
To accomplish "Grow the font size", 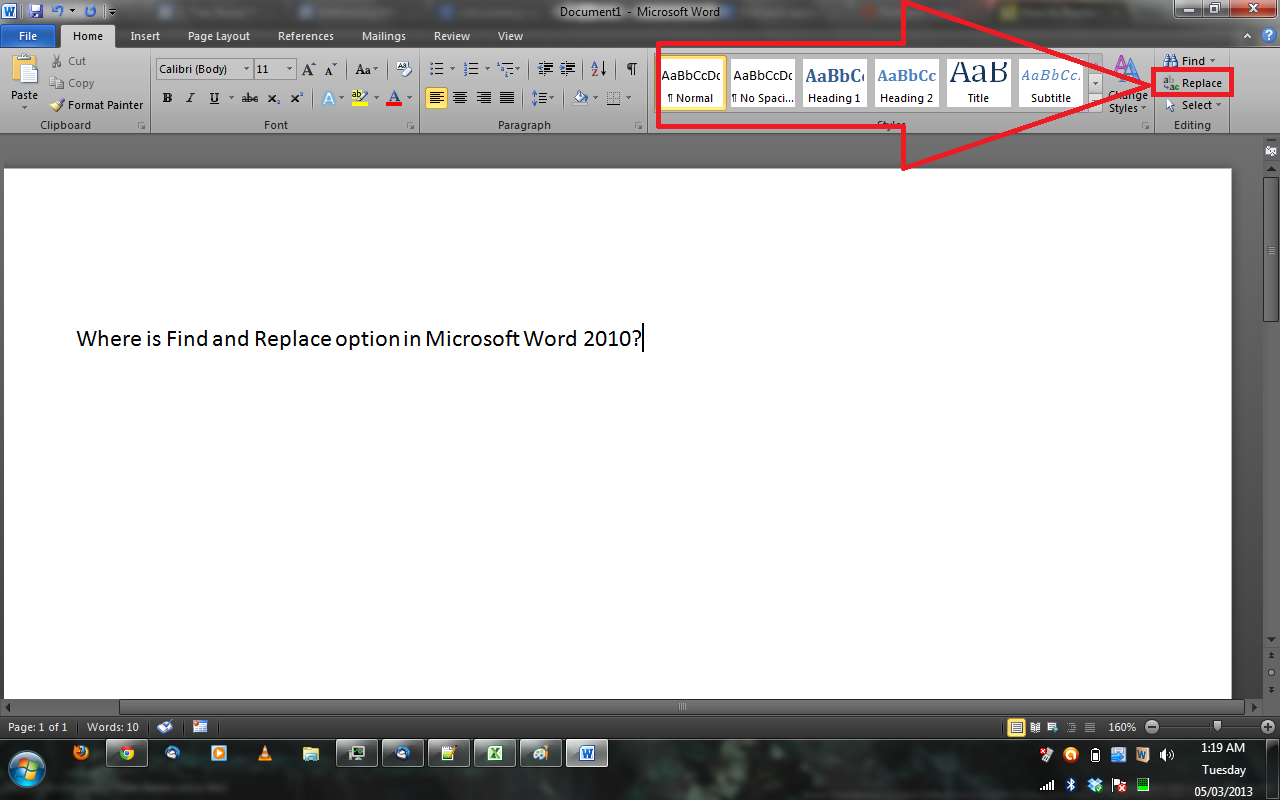I will coord(309,69).
